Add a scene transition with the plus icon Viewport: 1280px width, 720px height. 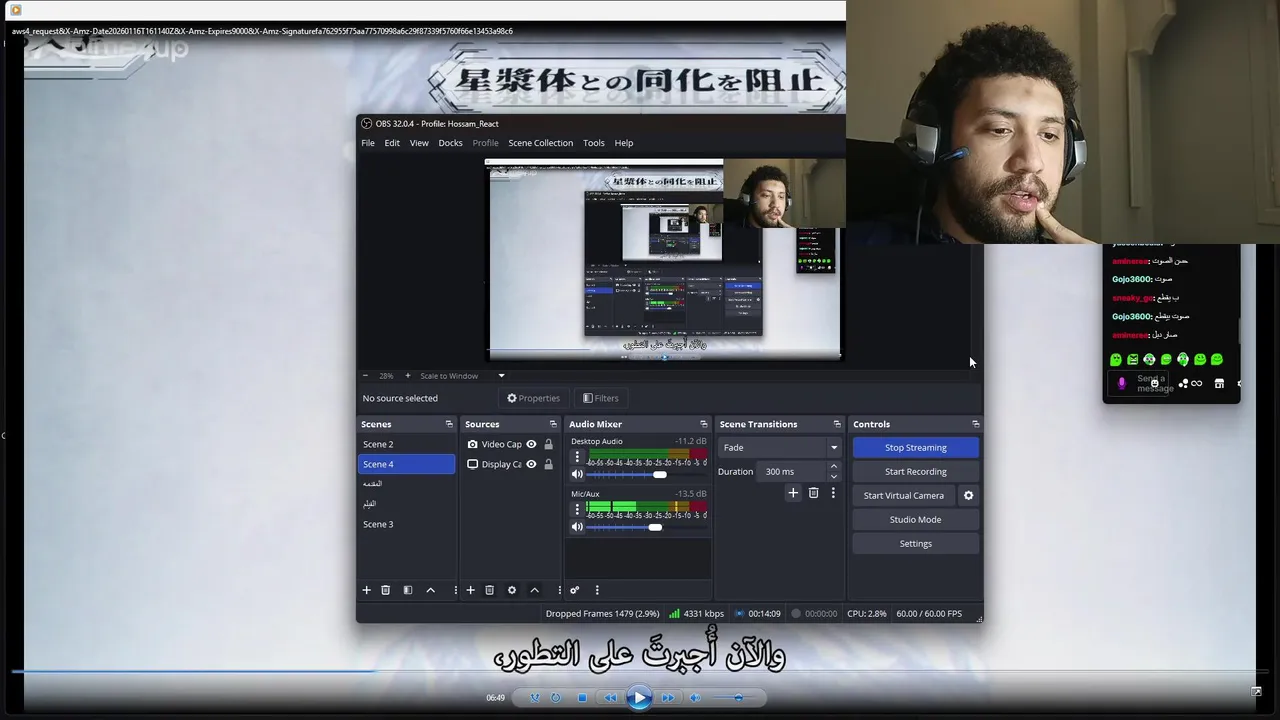(x=793, y=493)
